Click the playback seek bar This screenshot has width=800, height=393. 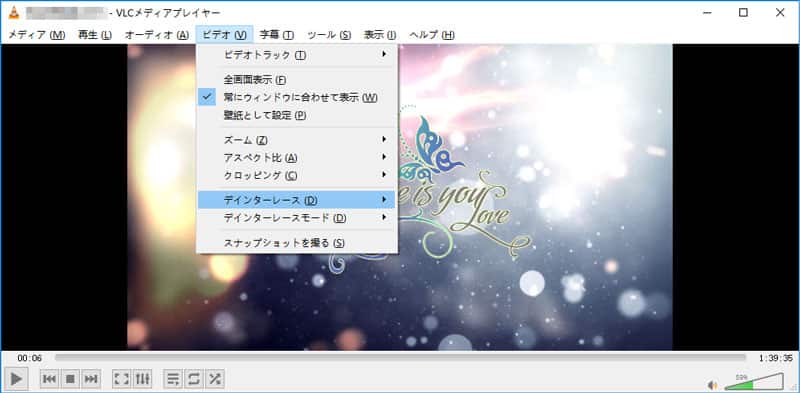(x=401, y=358)
